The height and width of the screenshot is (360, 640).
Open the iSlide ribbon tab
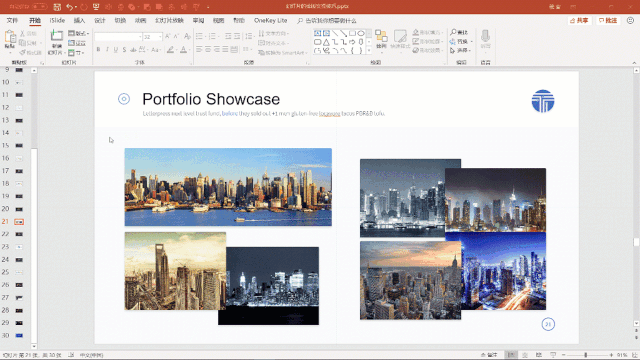[57, 20]
